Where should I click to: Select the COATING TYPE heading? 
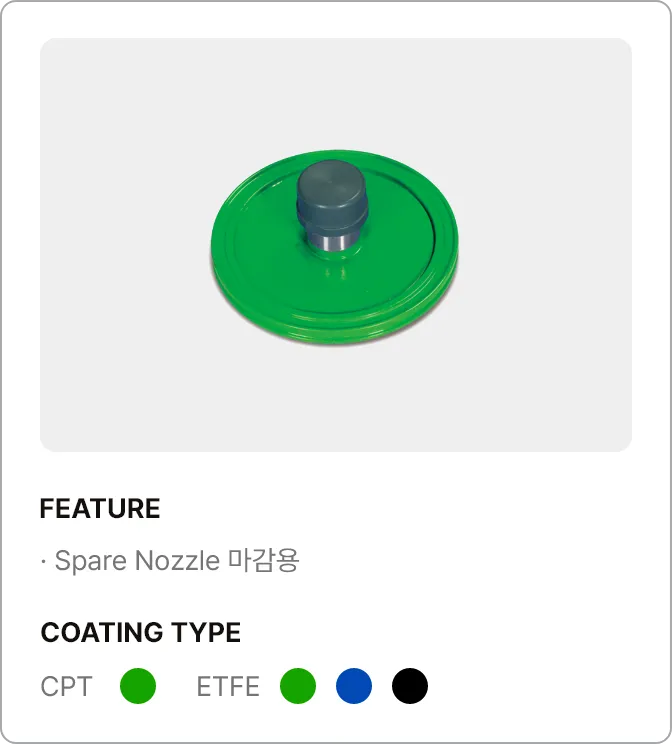coord(141,632)
